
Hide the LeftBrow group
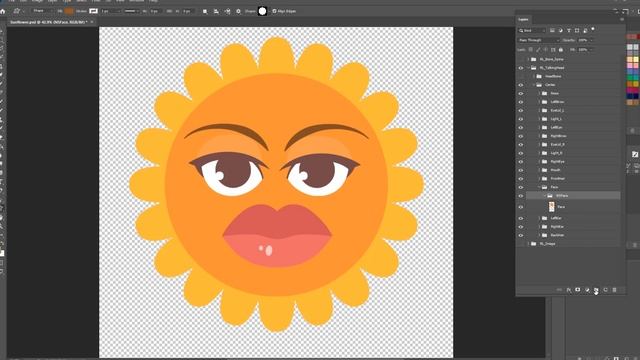click(x=521, y=102)
